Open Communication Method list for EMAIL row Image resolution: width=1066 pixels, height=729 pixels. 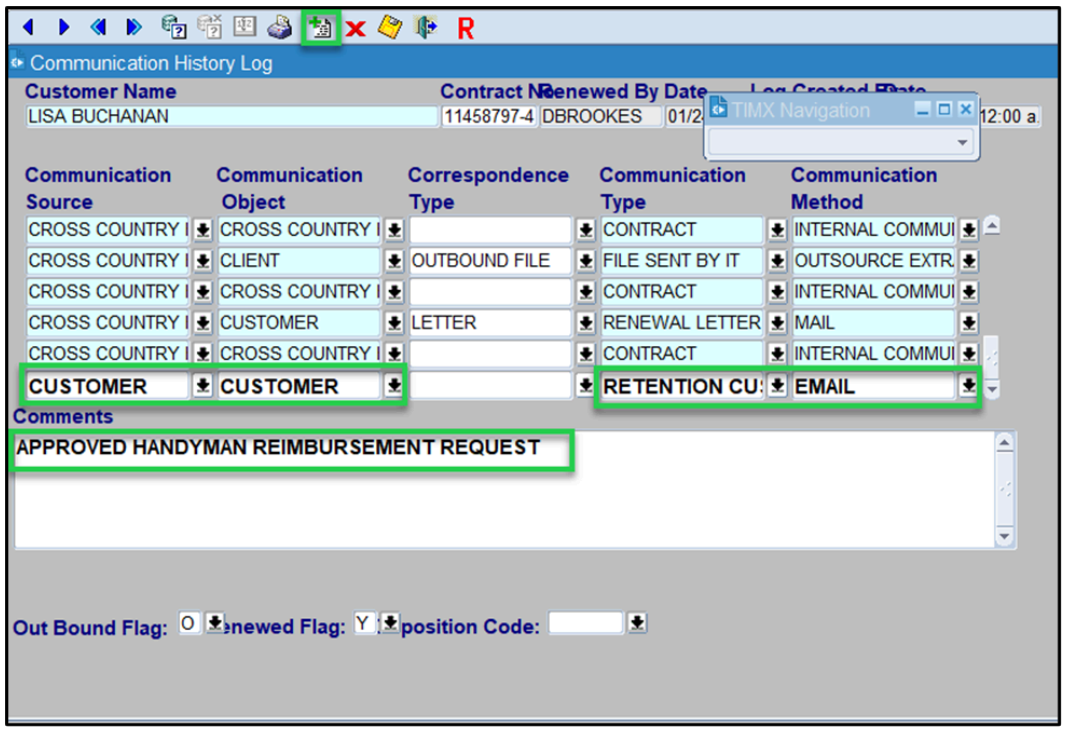click(x=968, y=386)
